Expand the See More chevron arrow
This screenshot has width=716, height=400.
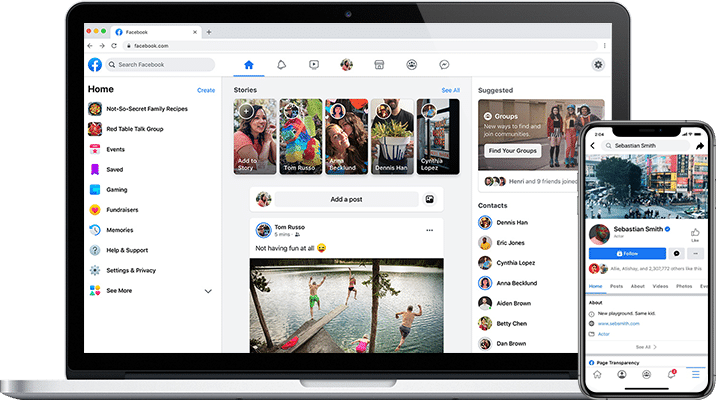208,291
